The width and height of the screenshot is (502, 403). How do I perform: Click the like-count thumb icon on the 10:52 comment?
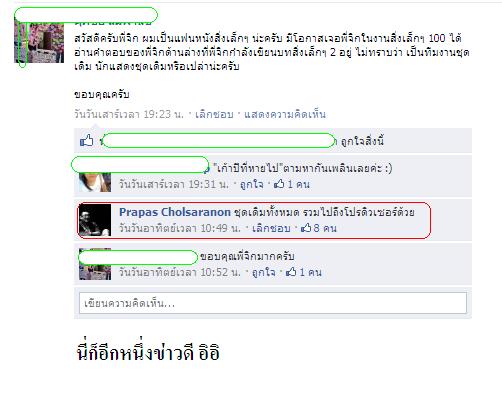(291, 272)
